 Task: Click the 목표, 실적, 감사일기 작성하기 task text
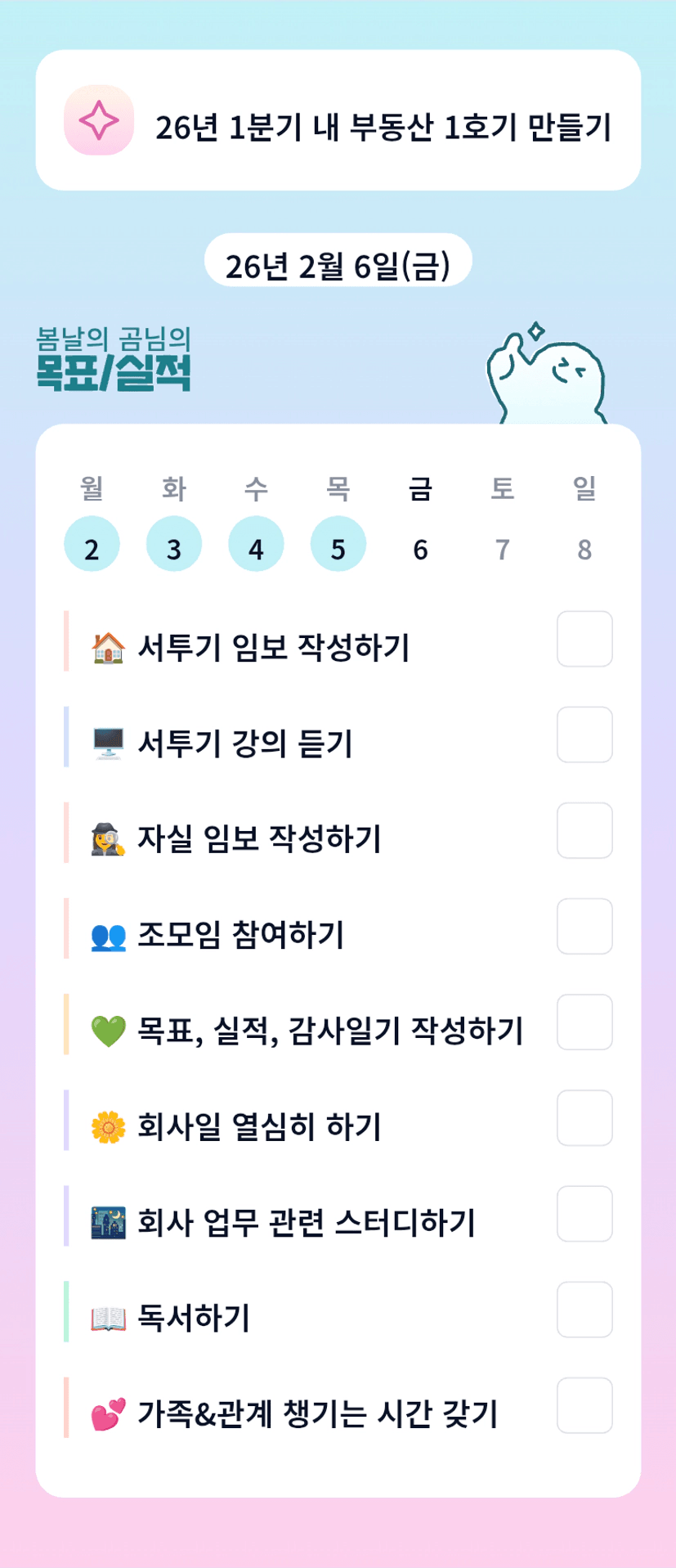tap(329, 1031)
